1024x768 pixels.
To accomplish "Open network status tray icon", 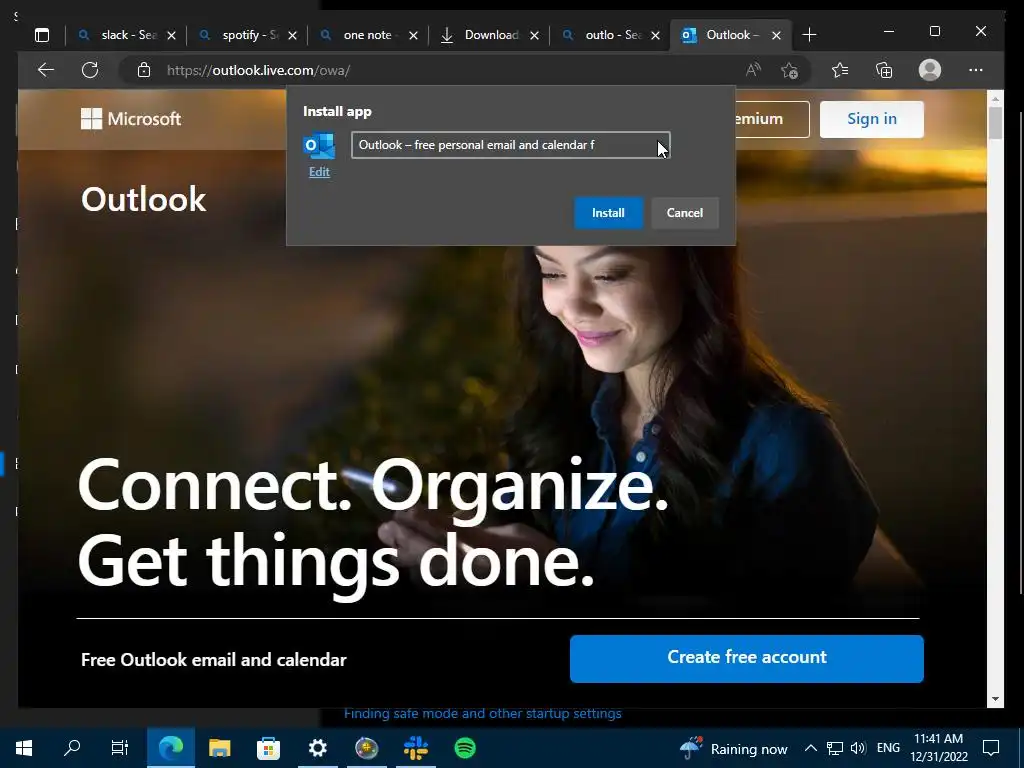I will coord(835,748).
